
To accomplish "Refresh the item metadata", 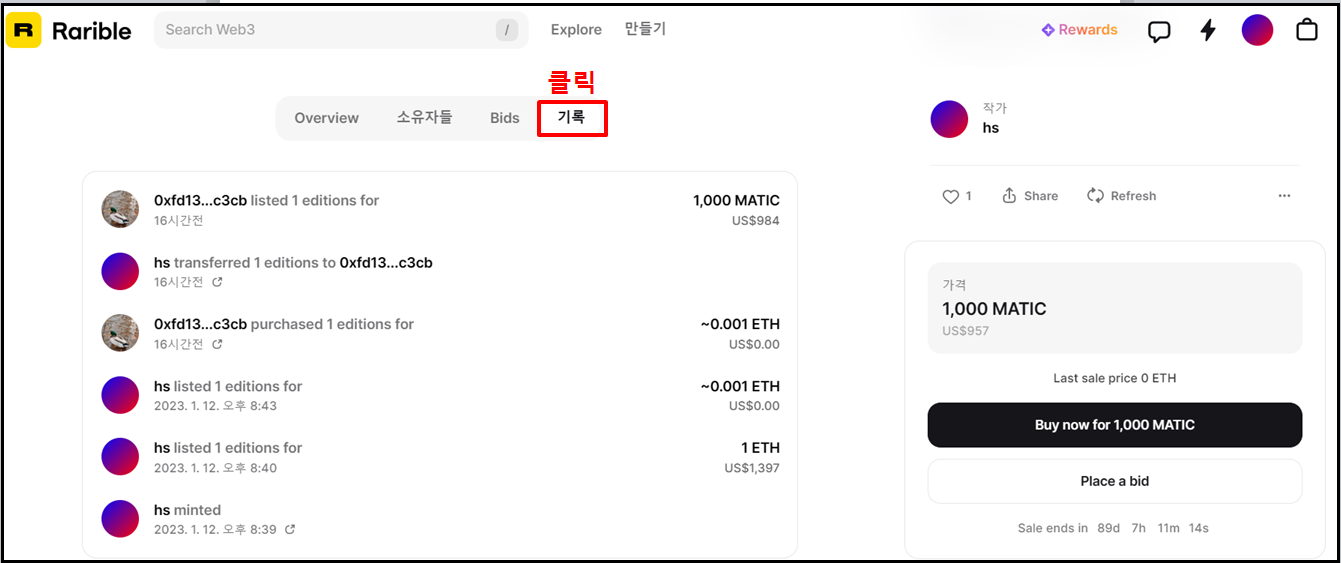I will point(1121,196).
